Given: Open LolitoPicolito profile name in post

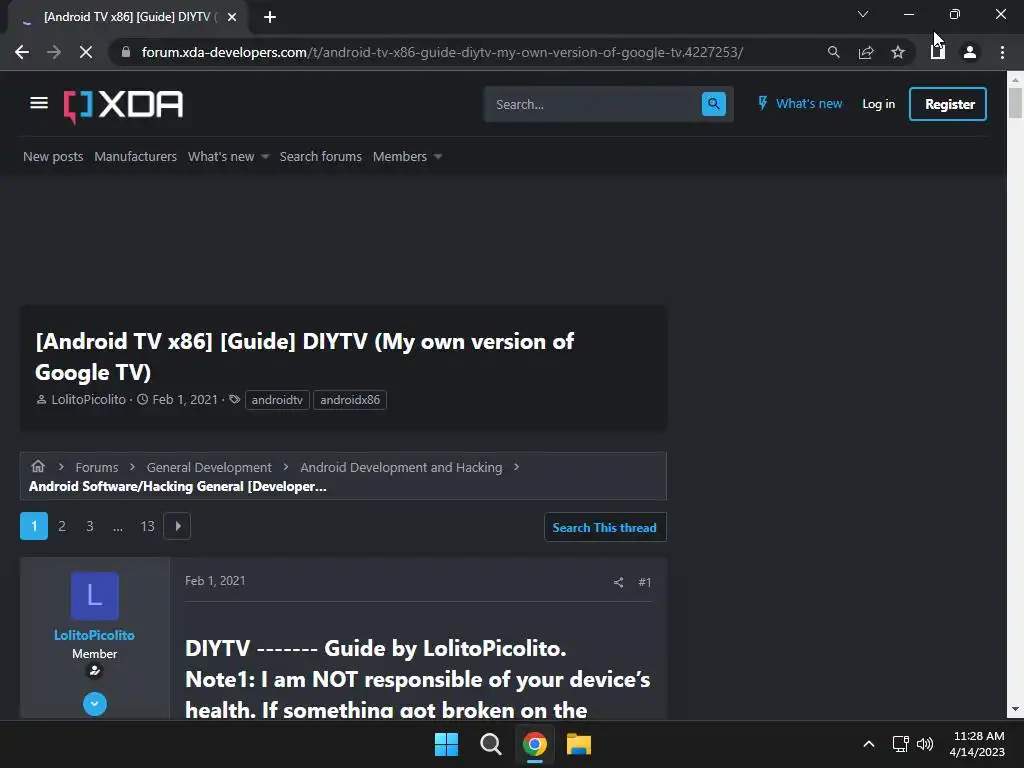Looking at the screenshot, I should click(x=95, y=635).
